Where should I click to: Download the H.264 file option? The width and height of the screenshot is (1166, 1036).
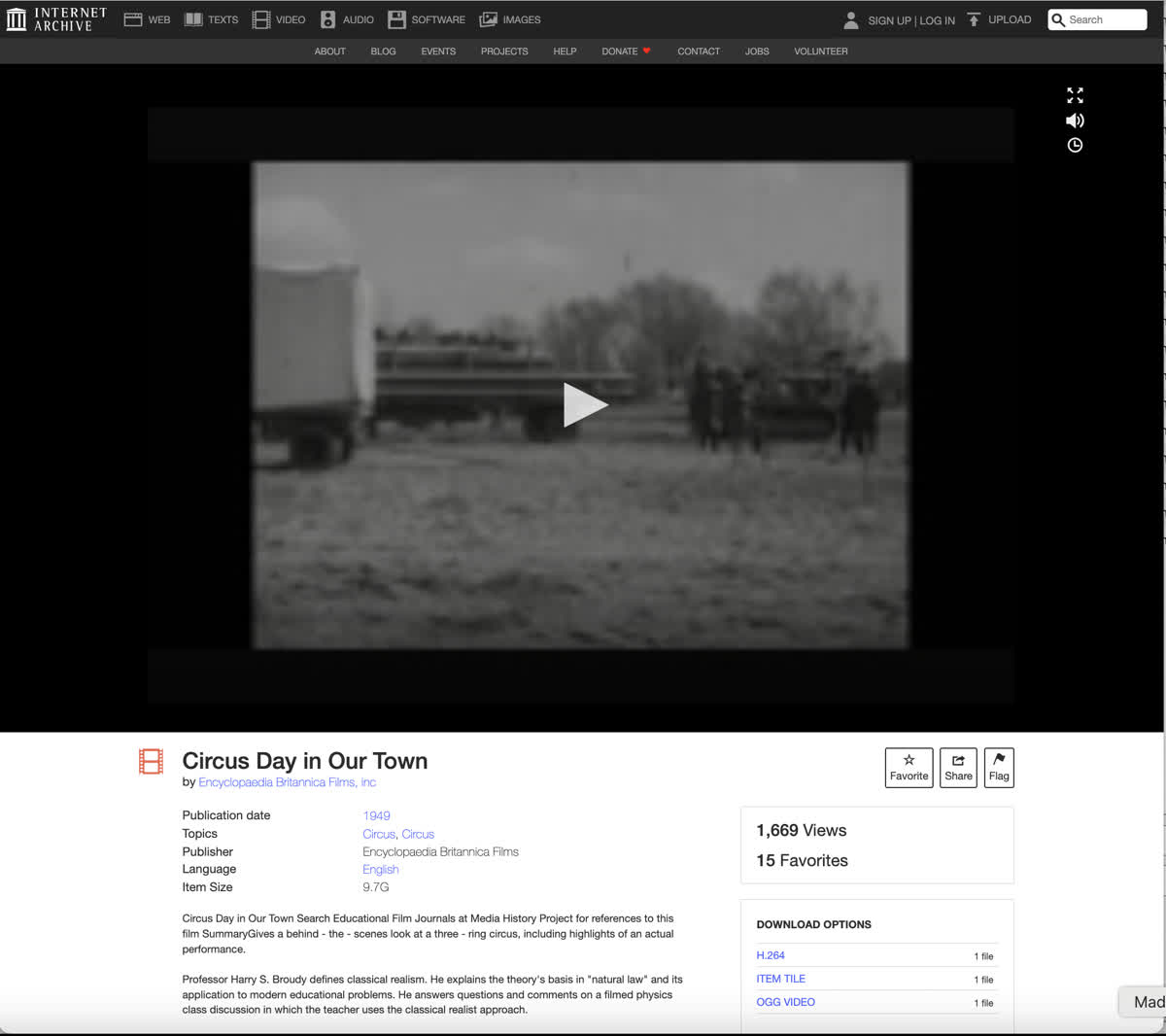[771, 955]
